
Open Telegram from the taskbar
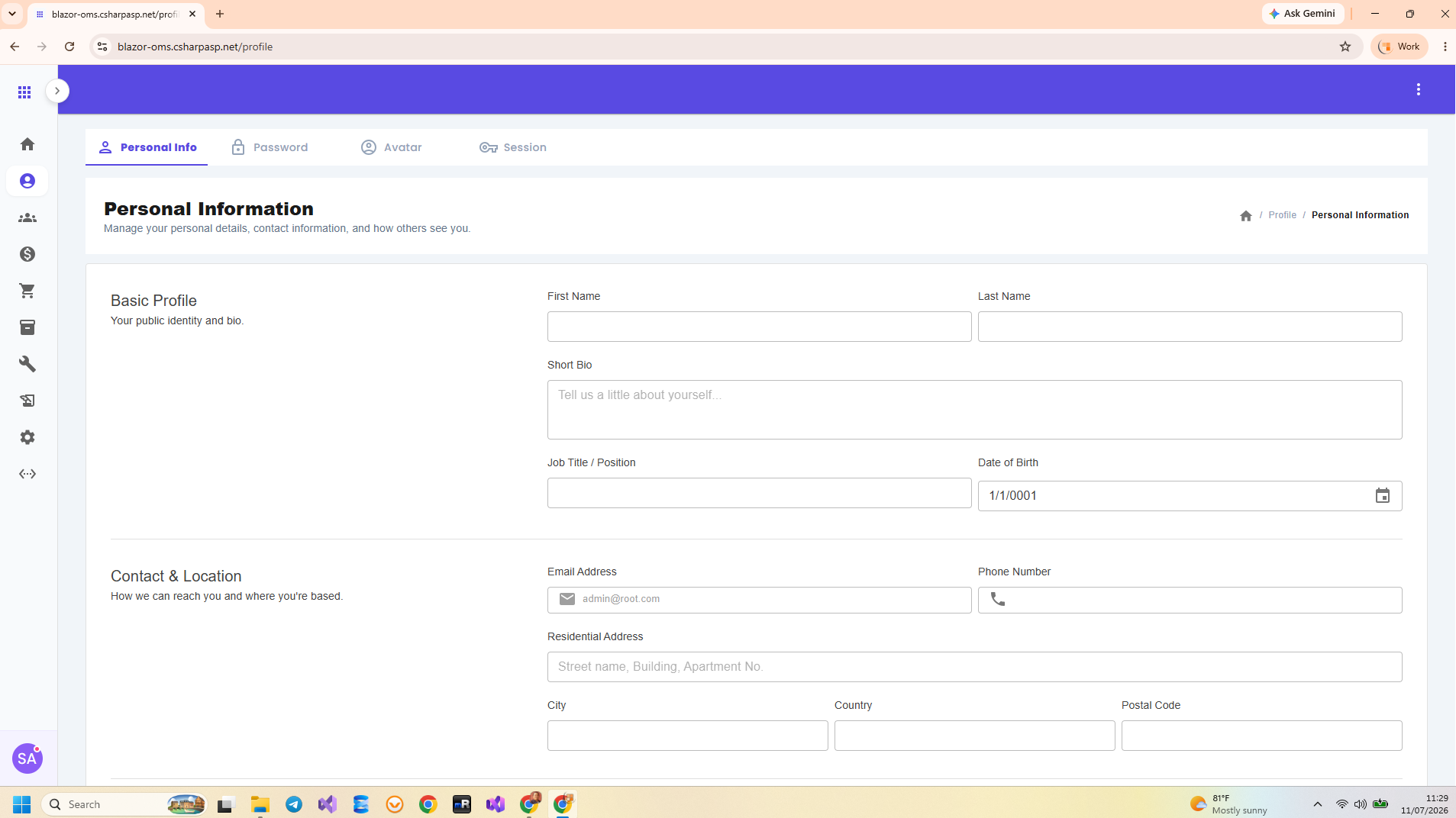294,804
